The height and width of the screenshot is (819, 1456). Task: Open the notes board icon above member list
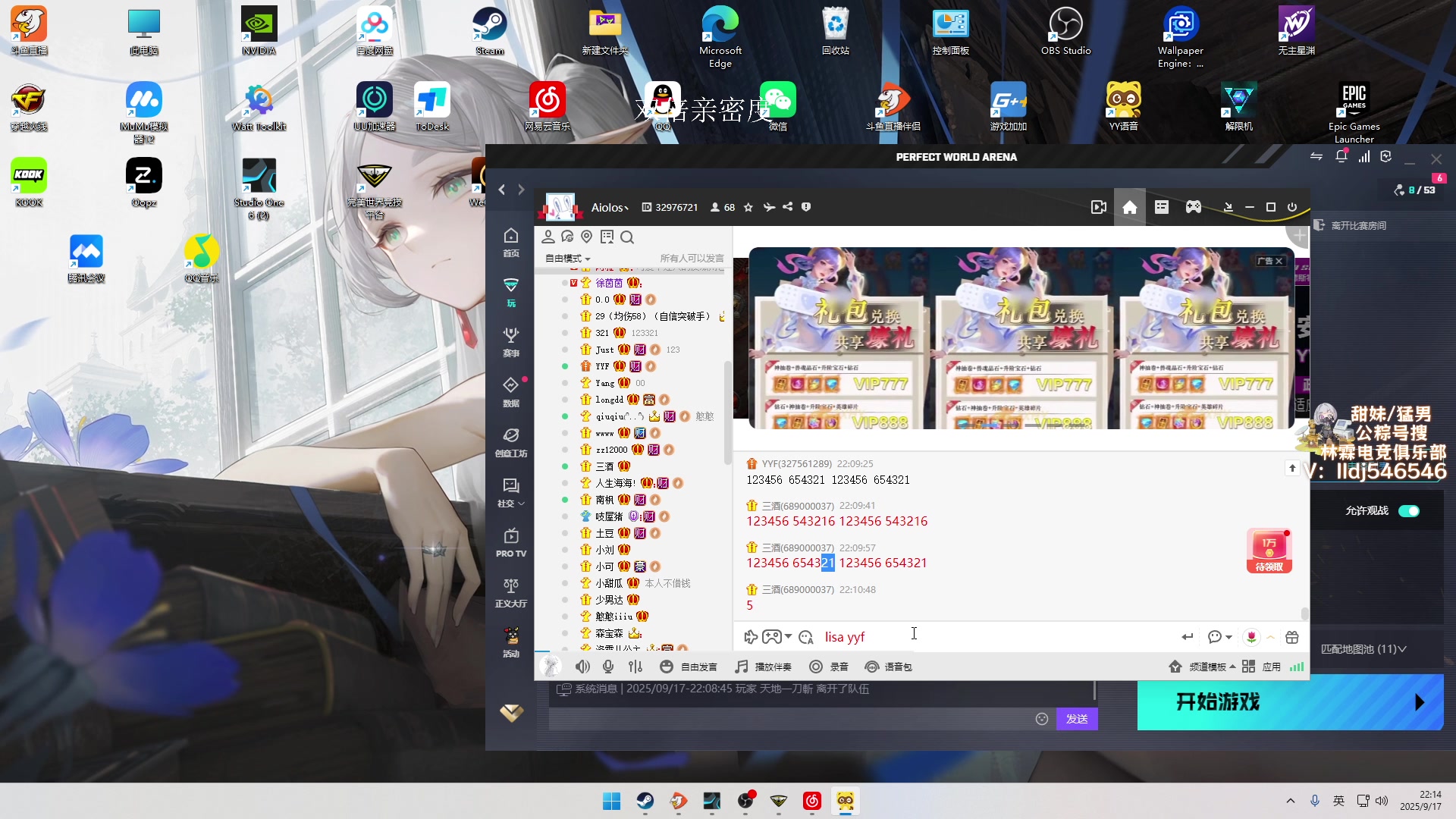click(x=607, y=237)
